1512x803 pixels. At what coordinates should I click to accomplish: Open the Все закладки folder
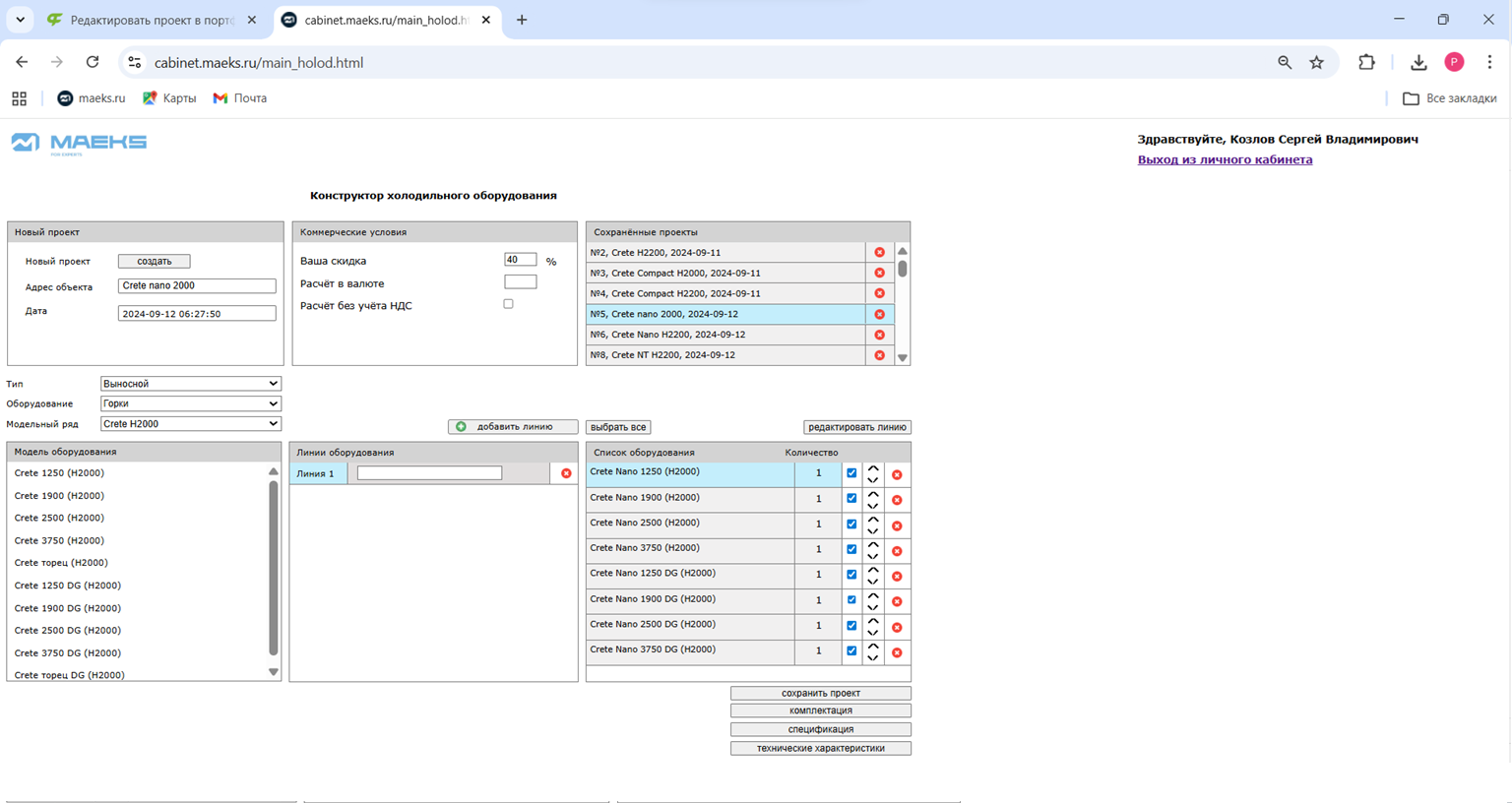coord(1450,98)
